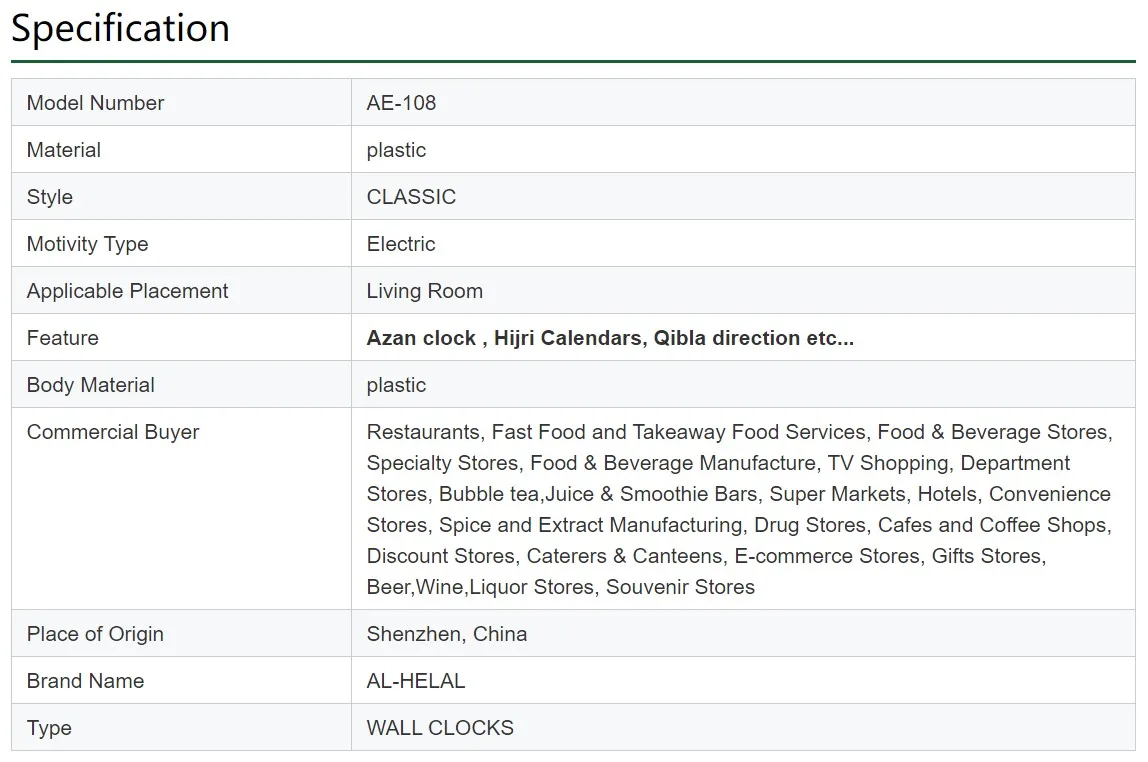Click the Feature row label
Image resolution: width=1148 pixels, height=762 pixels.
click(62, 338)
